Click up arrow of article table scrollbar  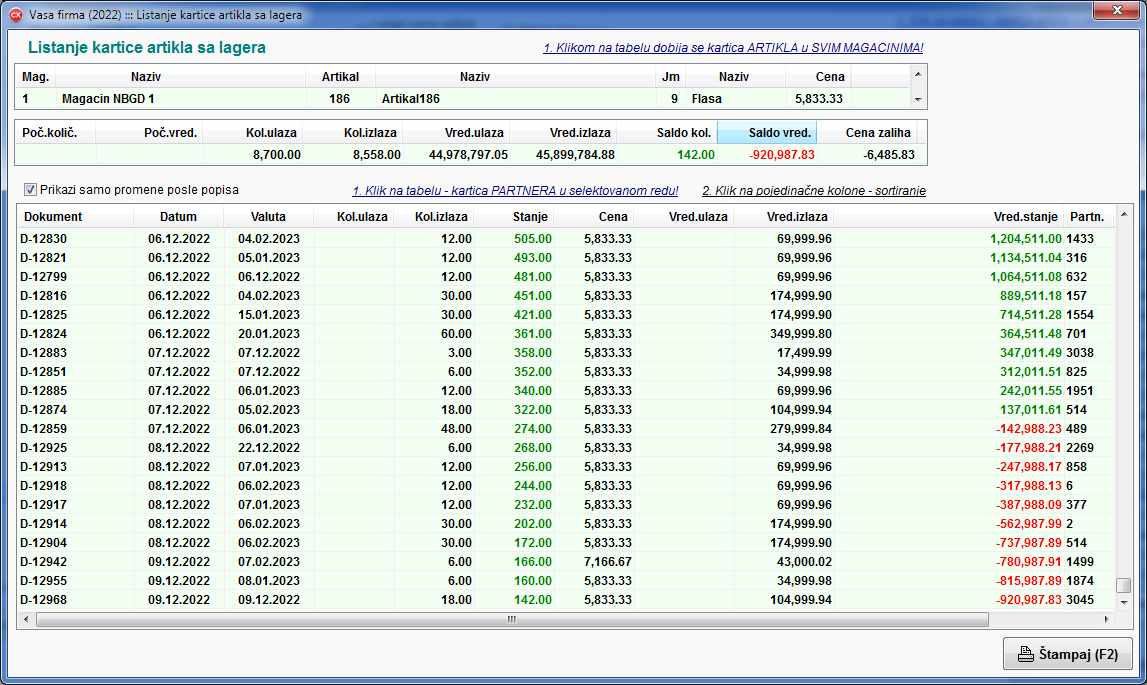coord(918,74)
